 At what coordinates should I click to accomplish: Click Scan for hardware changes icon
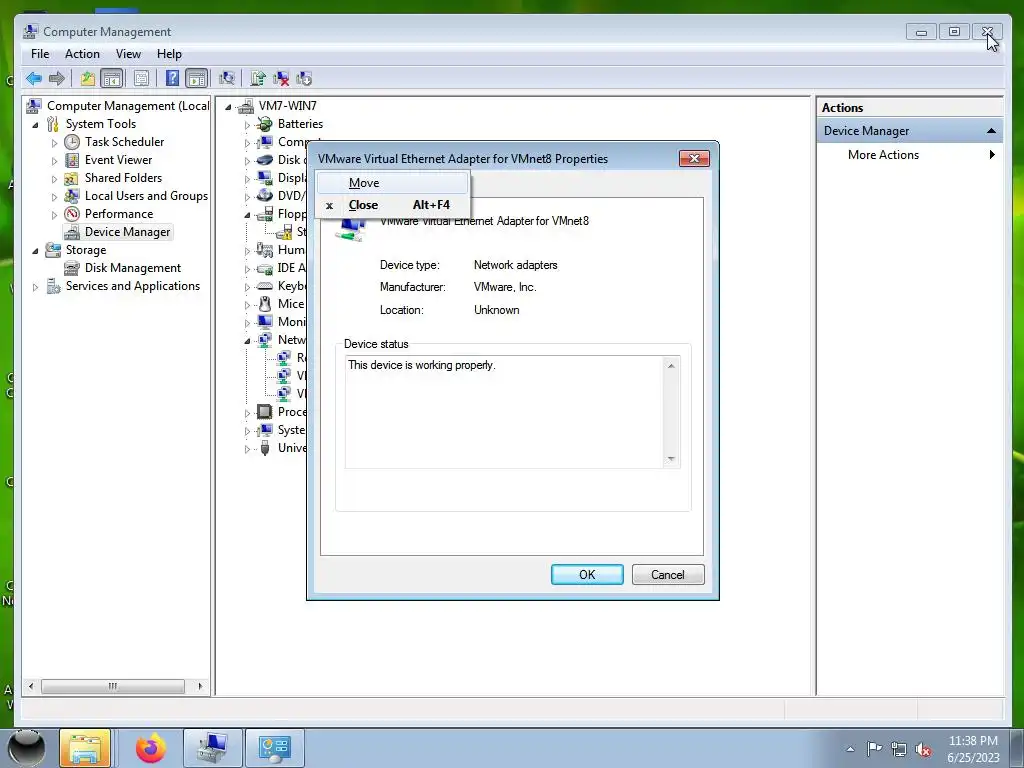227,79
